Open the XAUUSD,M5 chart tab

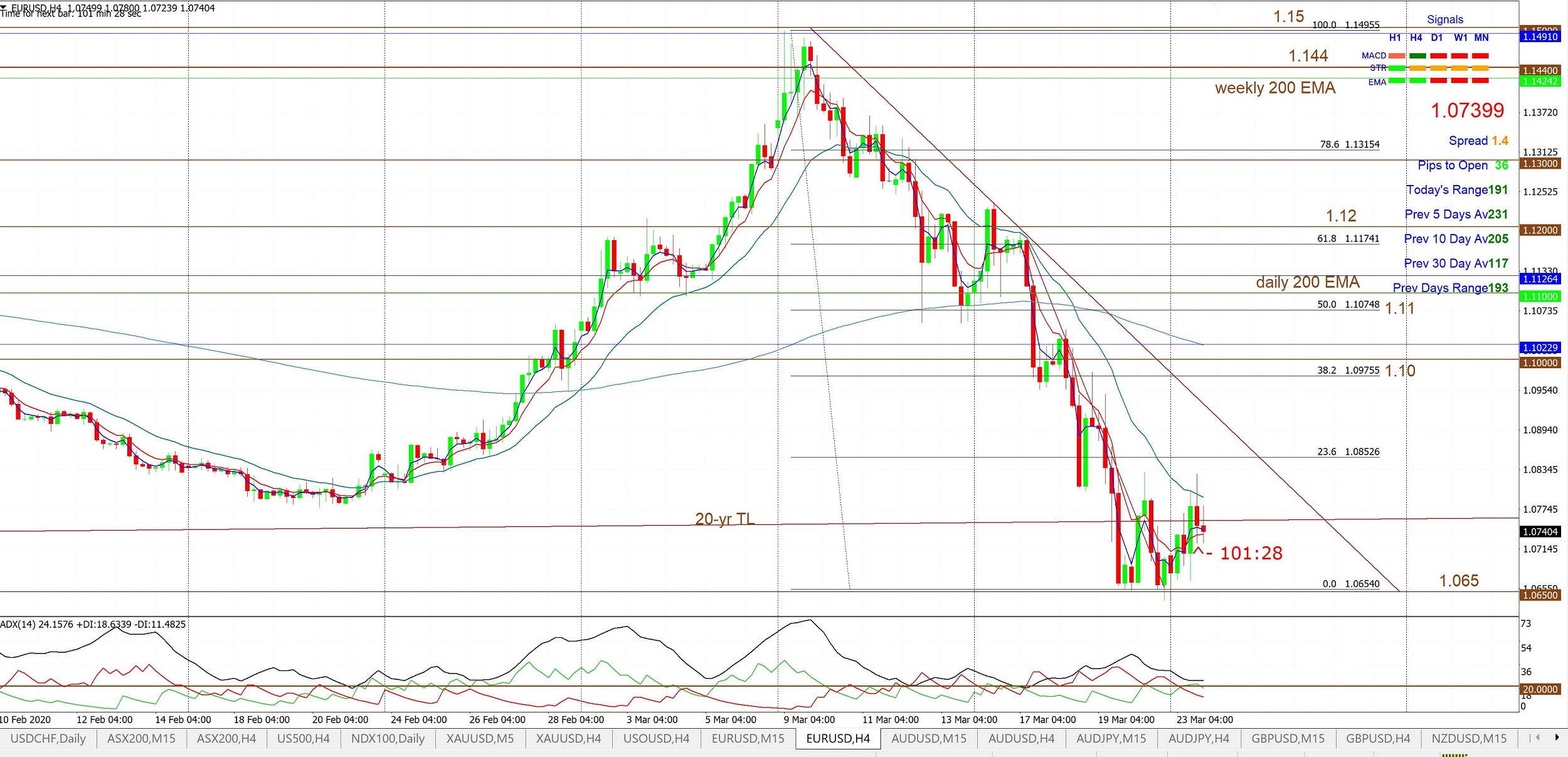click(x=480, y=739)
